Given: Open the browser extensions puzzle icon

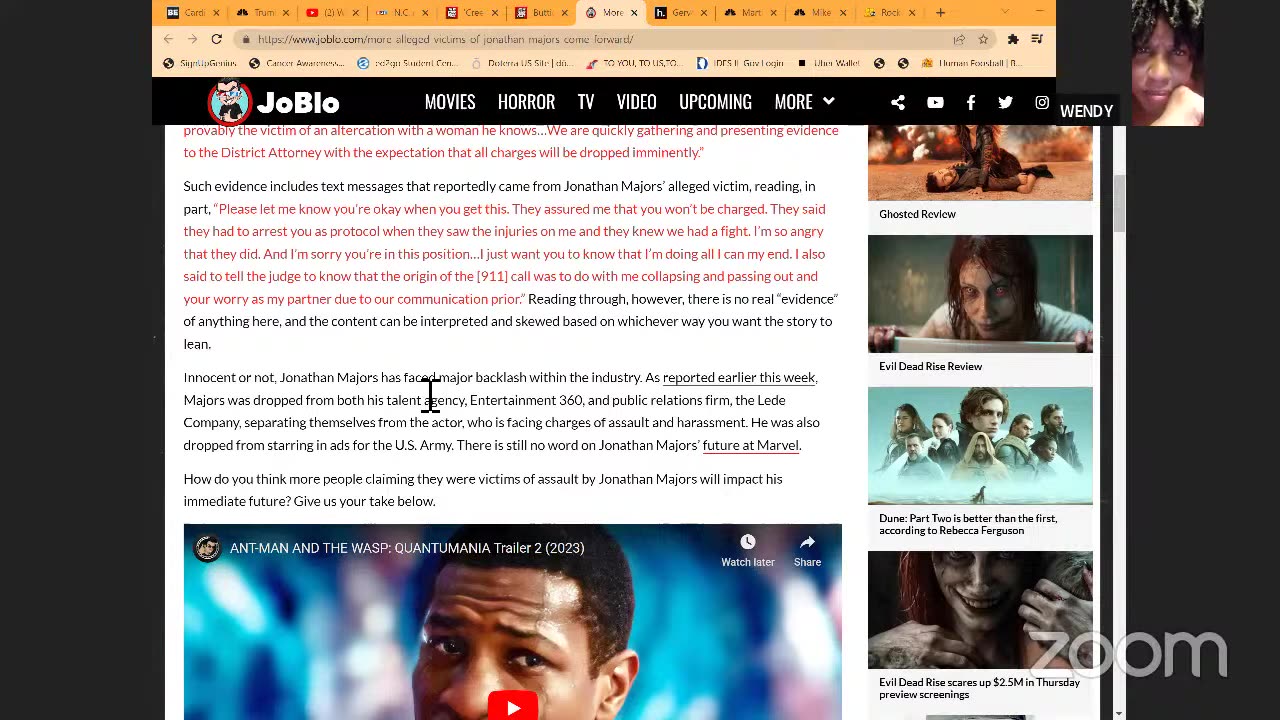Looking at the screenshot, I should click(x=1013, y=39).
